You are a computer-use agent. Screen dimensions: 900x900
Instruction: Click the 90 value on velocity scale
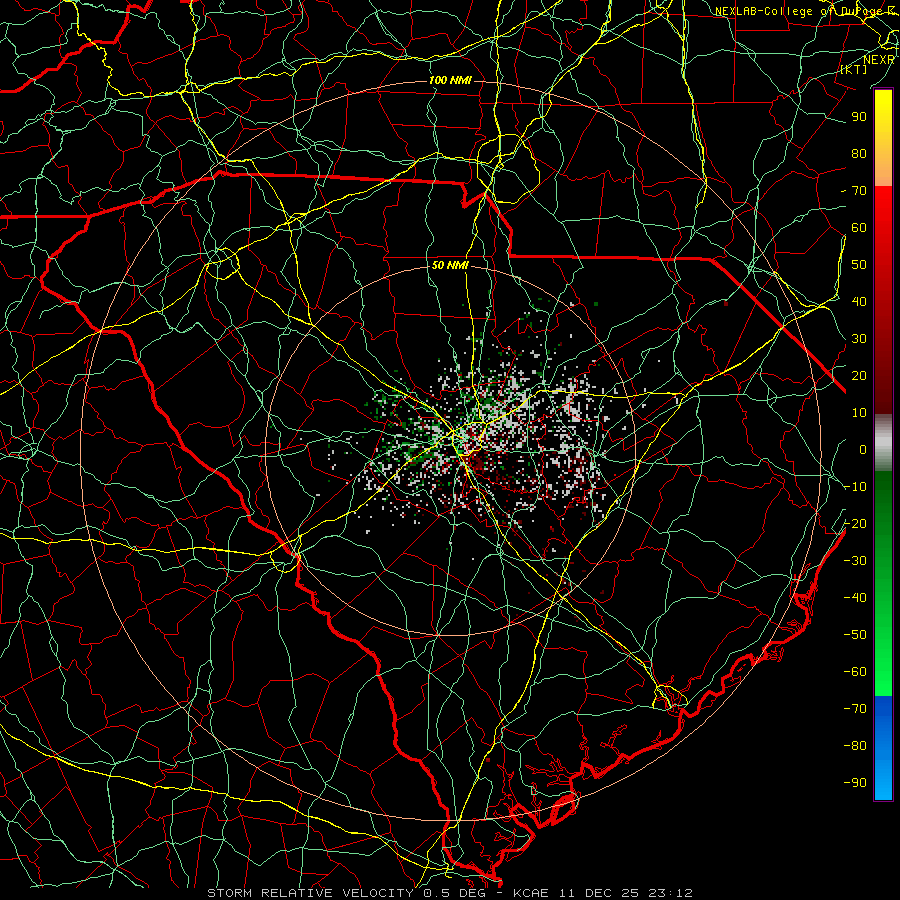coord(859,117)
